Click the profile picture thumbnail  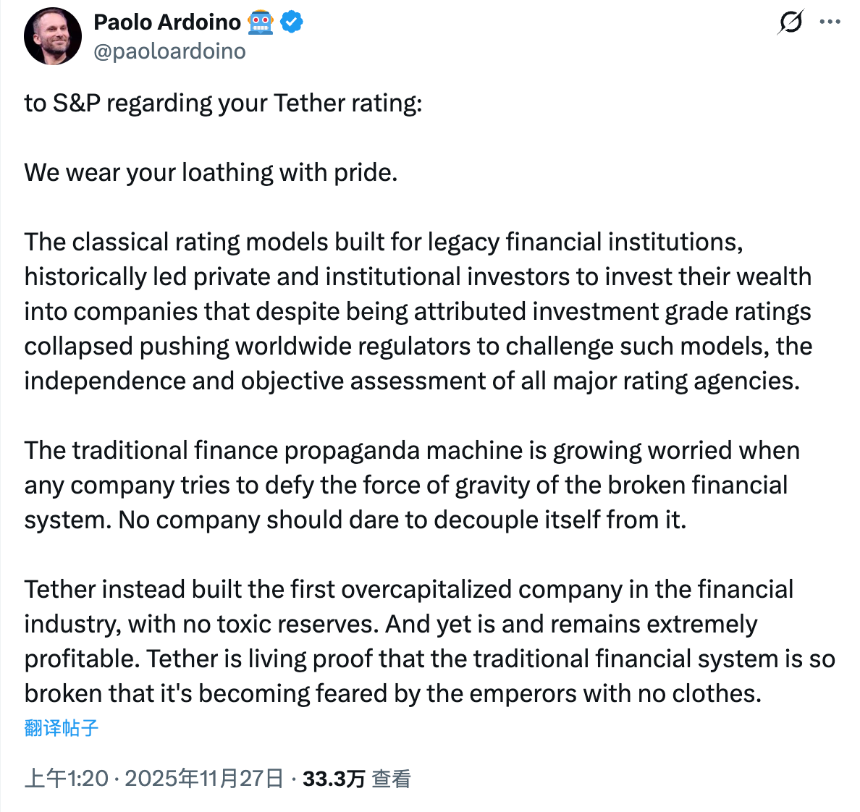[52, 35]
